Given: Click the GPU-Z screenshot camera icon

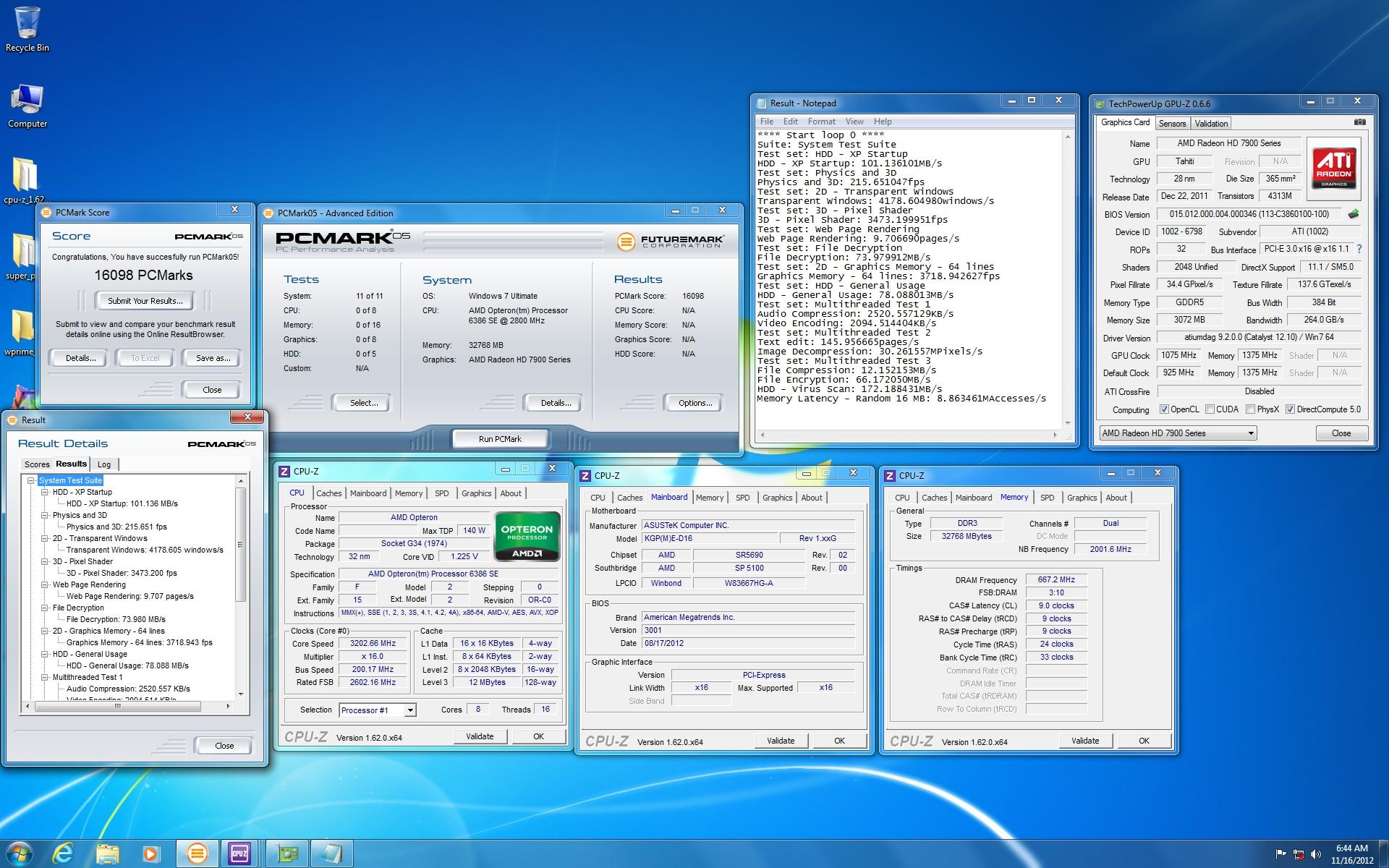Looking at the screenshot, I should coord(1359,122).
